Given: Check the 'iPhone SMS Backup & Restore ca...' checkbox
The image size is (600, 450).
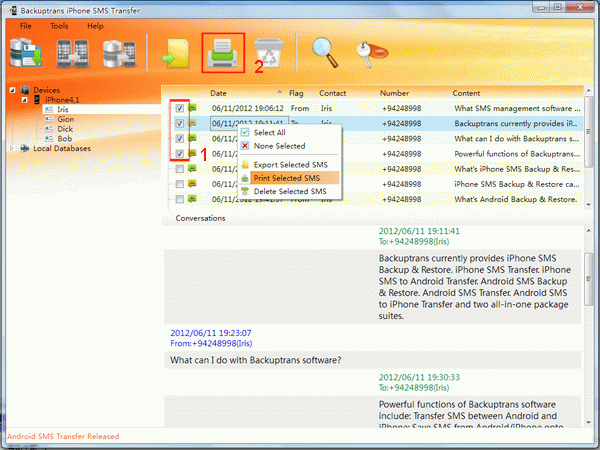Looking at the screenshot, I should click(179, 184).
